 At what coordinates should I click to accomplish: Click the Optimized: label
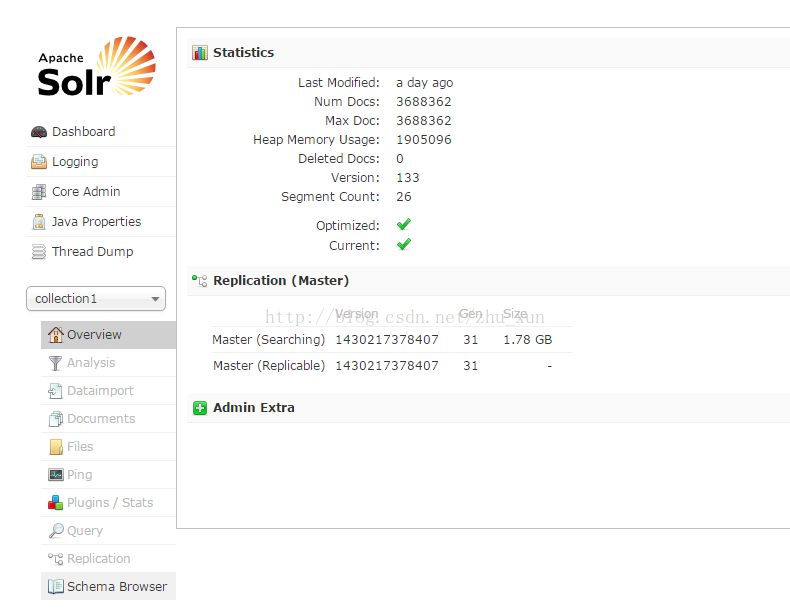click(348, 226)
